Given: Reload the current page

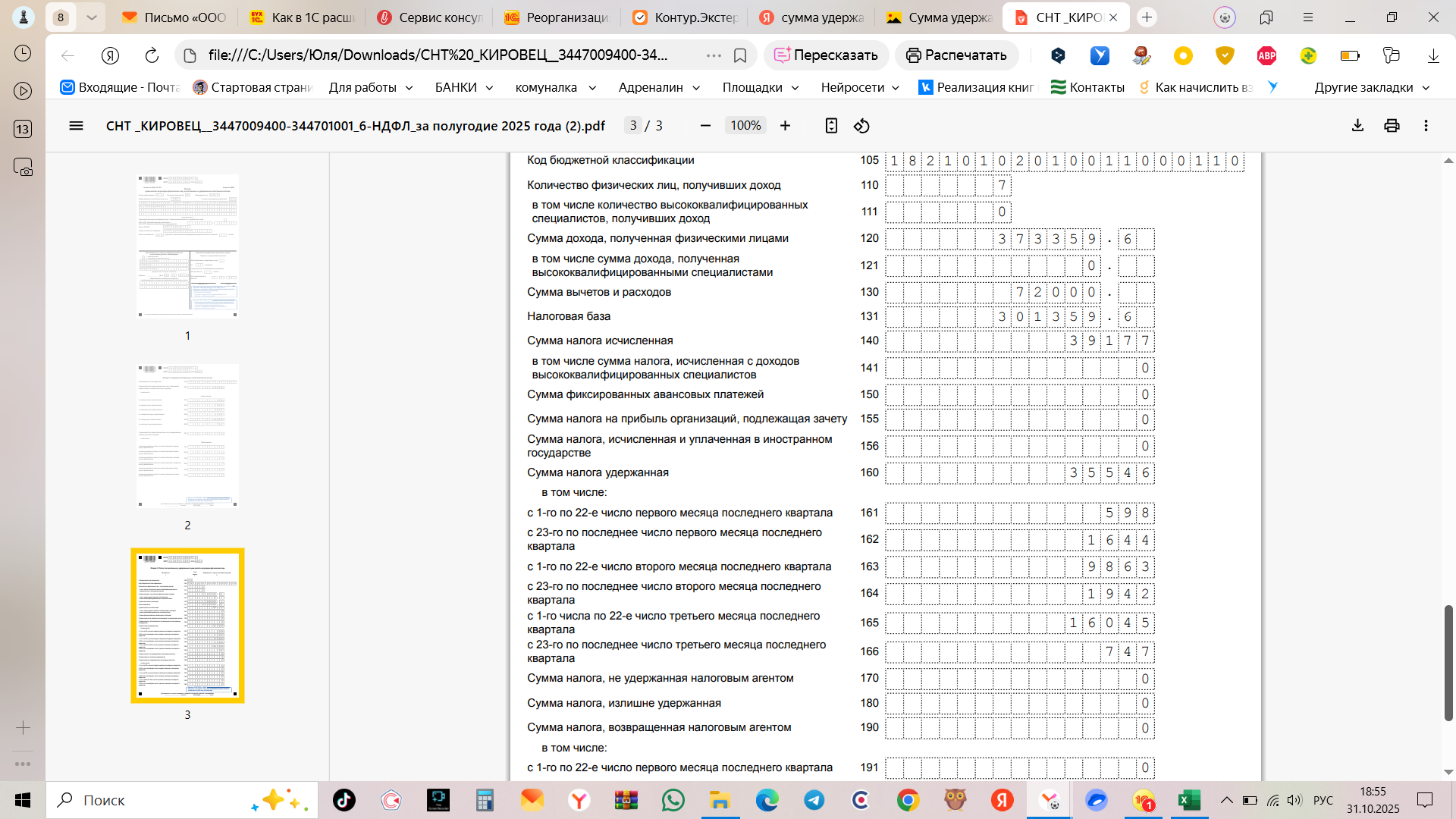Looking at the screenshot, I should click(152, 55).
